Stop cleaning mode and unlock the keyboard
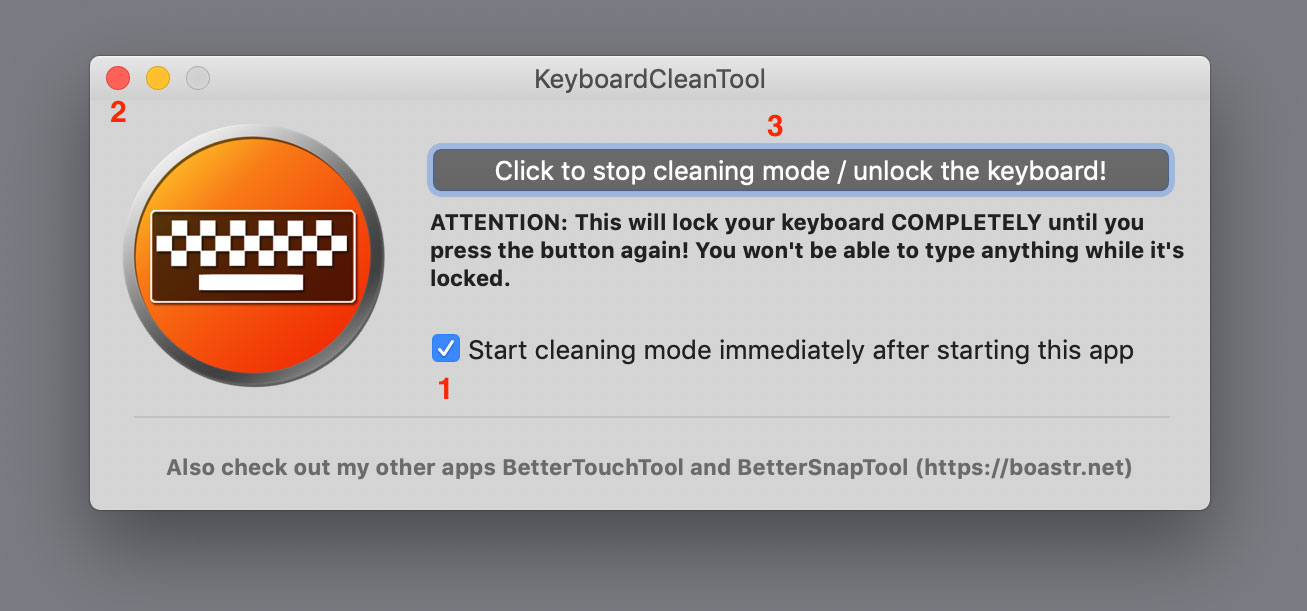Image resolution: width=1307 pixels, height=611 pixels. [x=801, y=171]
